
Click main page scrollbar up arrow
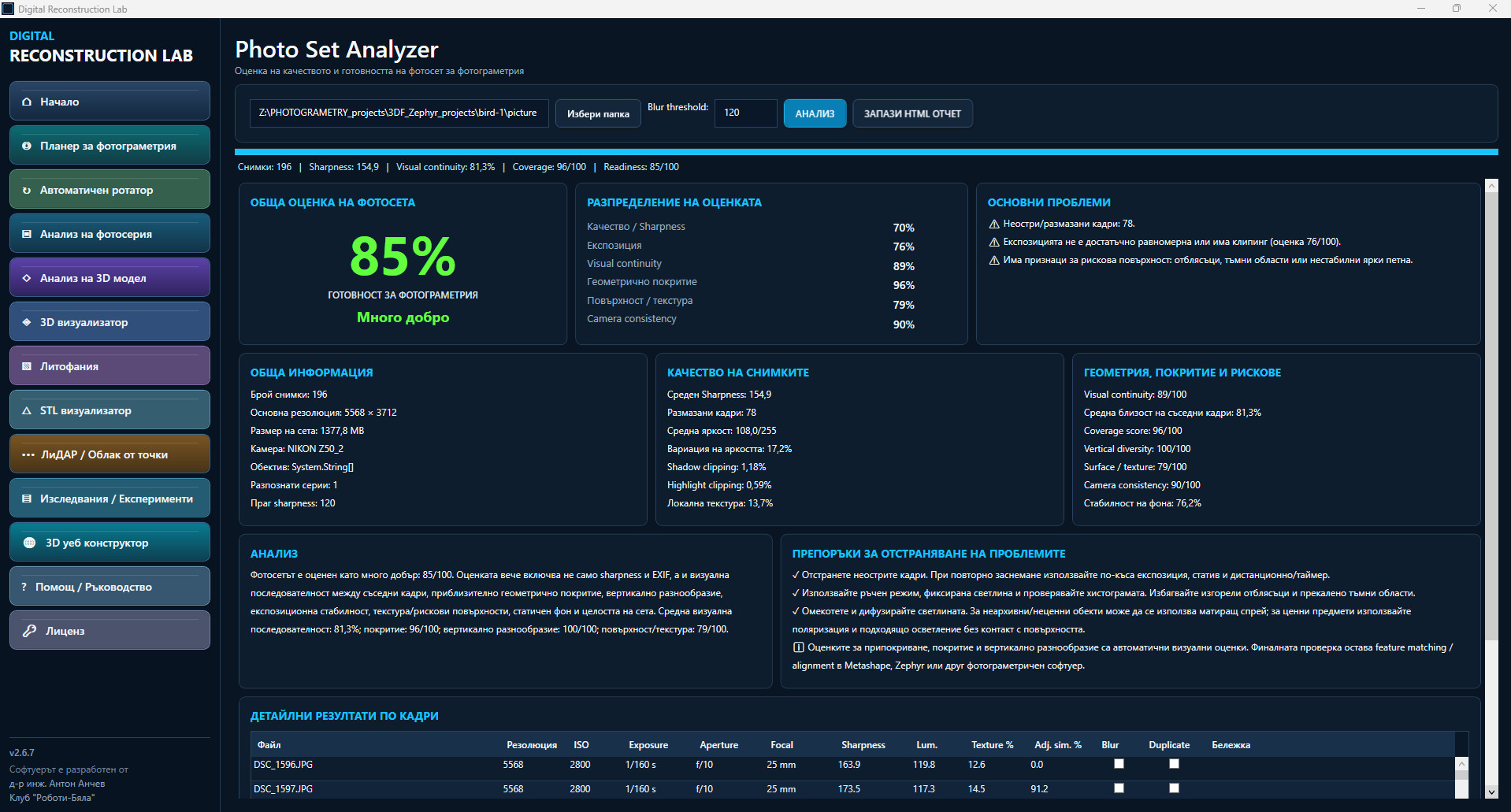[1491, 186]
